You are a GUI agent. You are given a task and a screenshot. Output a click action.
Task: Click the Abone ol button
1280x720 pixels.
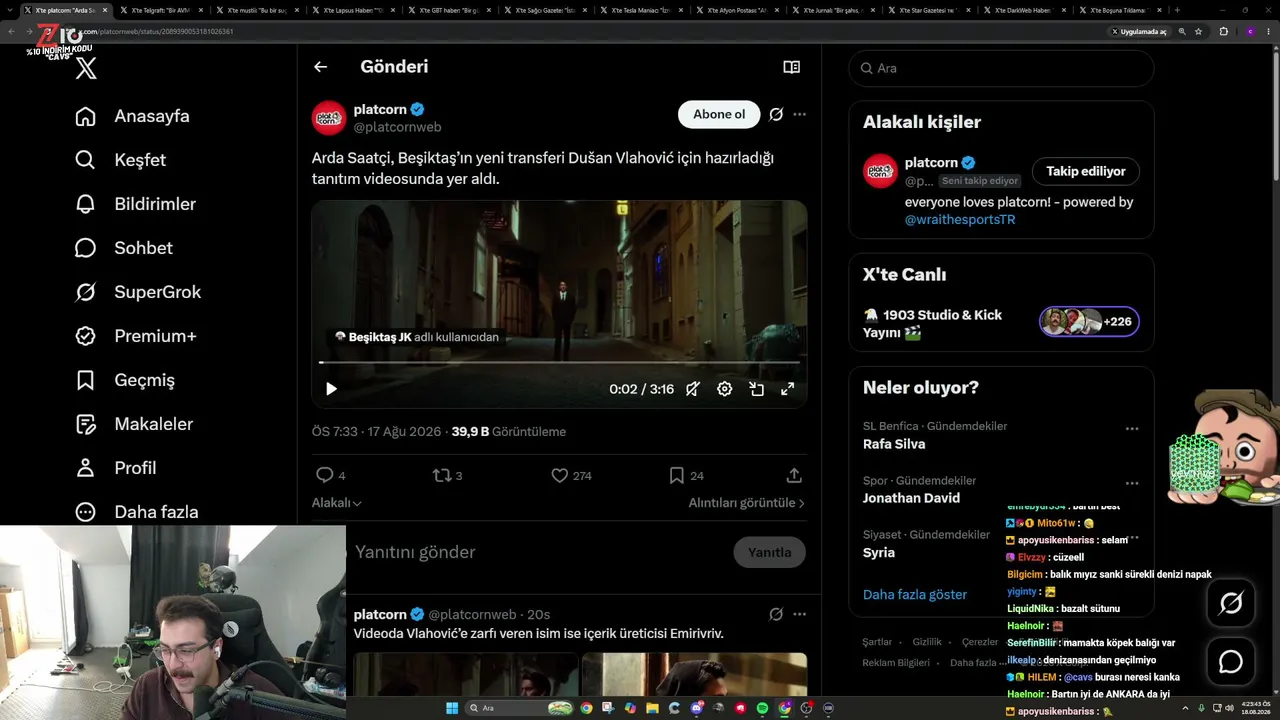click(x=719, y=114)
